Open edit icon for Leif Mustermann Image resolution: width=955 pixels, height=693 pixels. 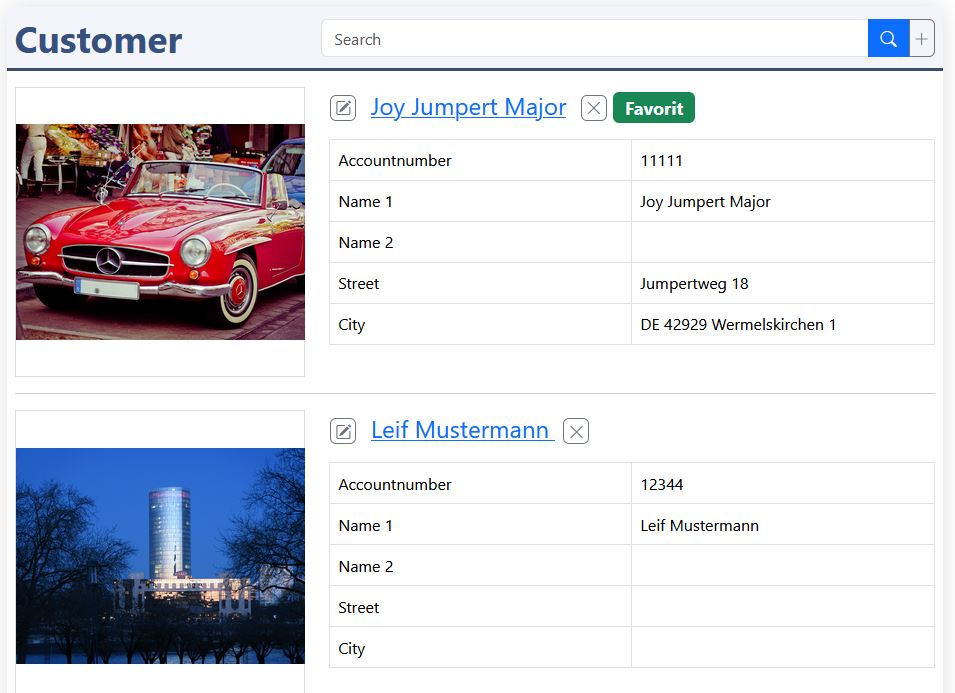pos(343,431)
